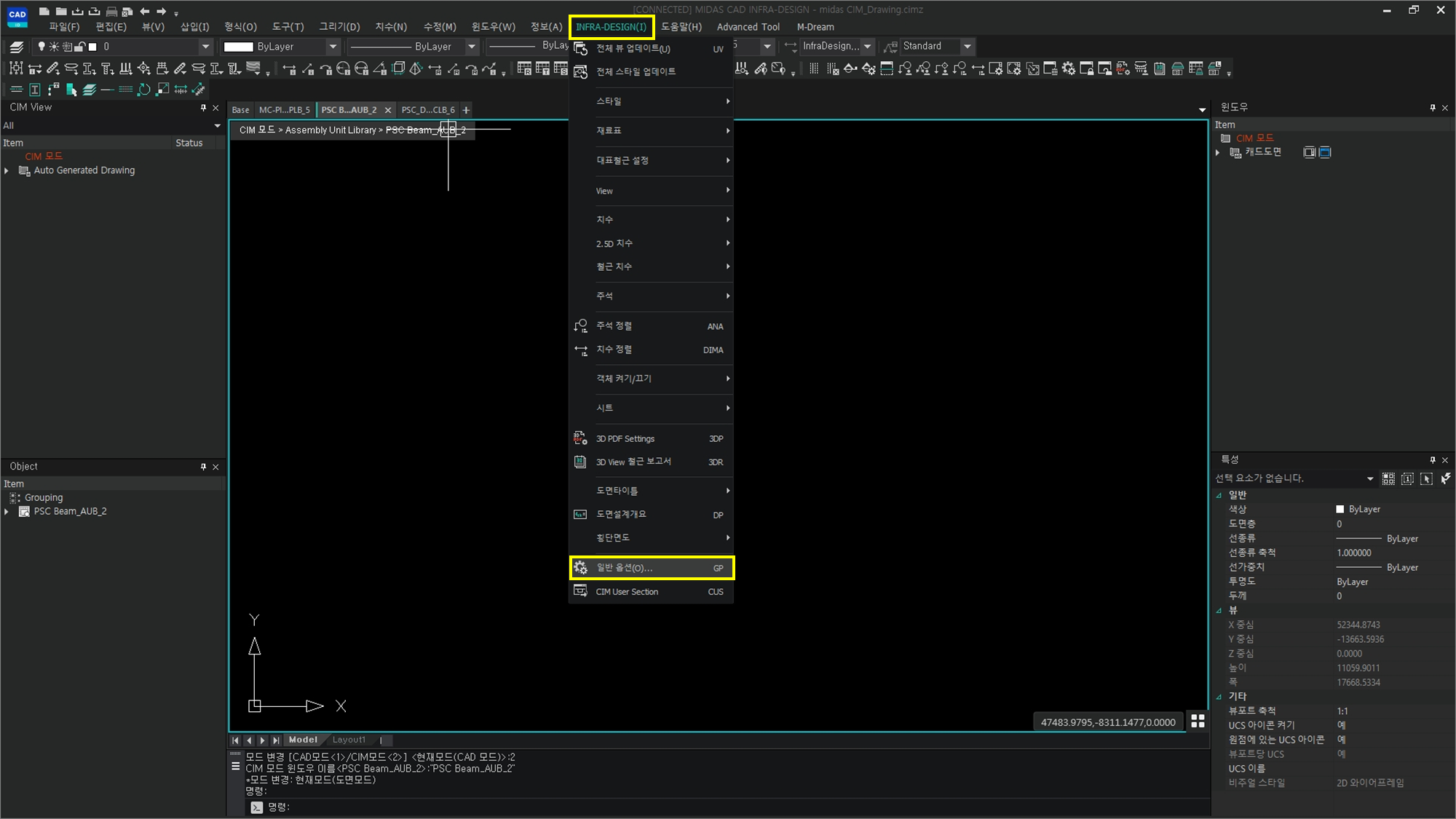Click the white ByLayer color box in toolbar

238,47
